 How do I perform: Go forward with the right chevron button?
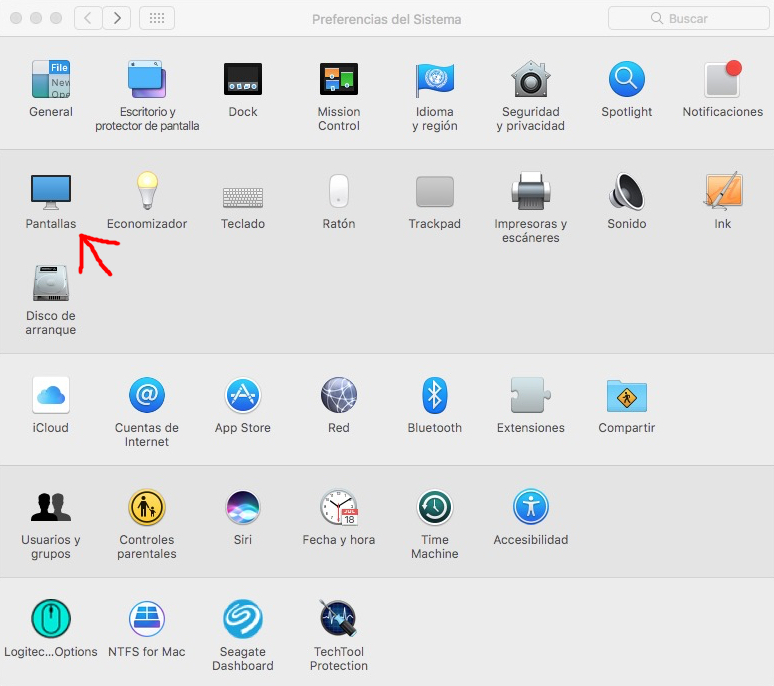[117, 18]
